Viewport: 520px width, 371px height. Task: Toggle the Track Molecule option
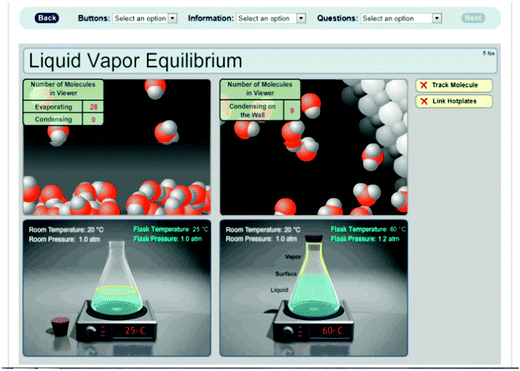pyautogui.click(x=454, y=85)
